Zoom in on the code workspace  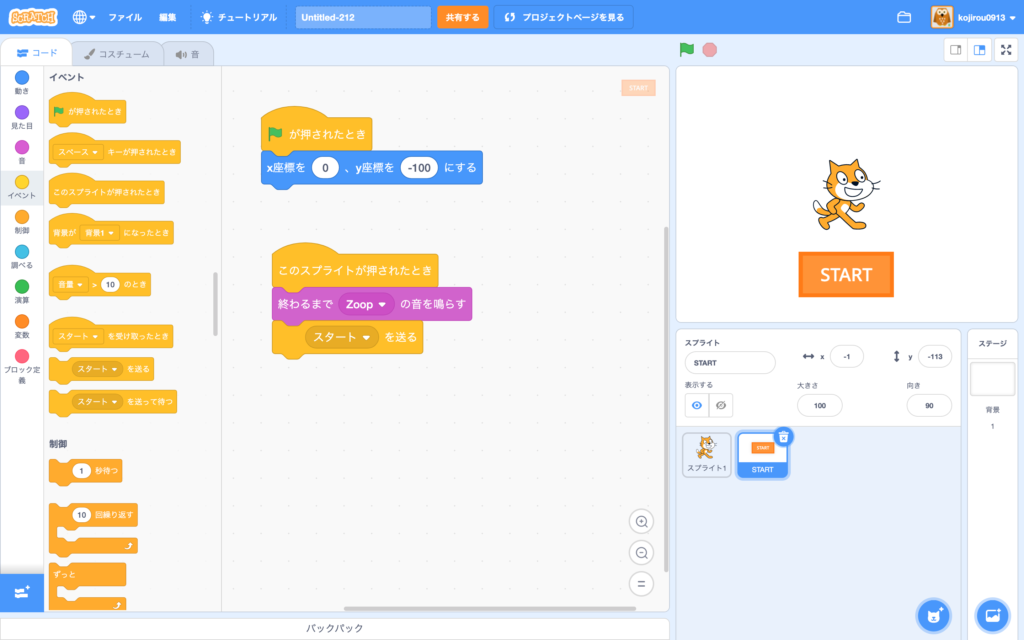tap(640, 521)
